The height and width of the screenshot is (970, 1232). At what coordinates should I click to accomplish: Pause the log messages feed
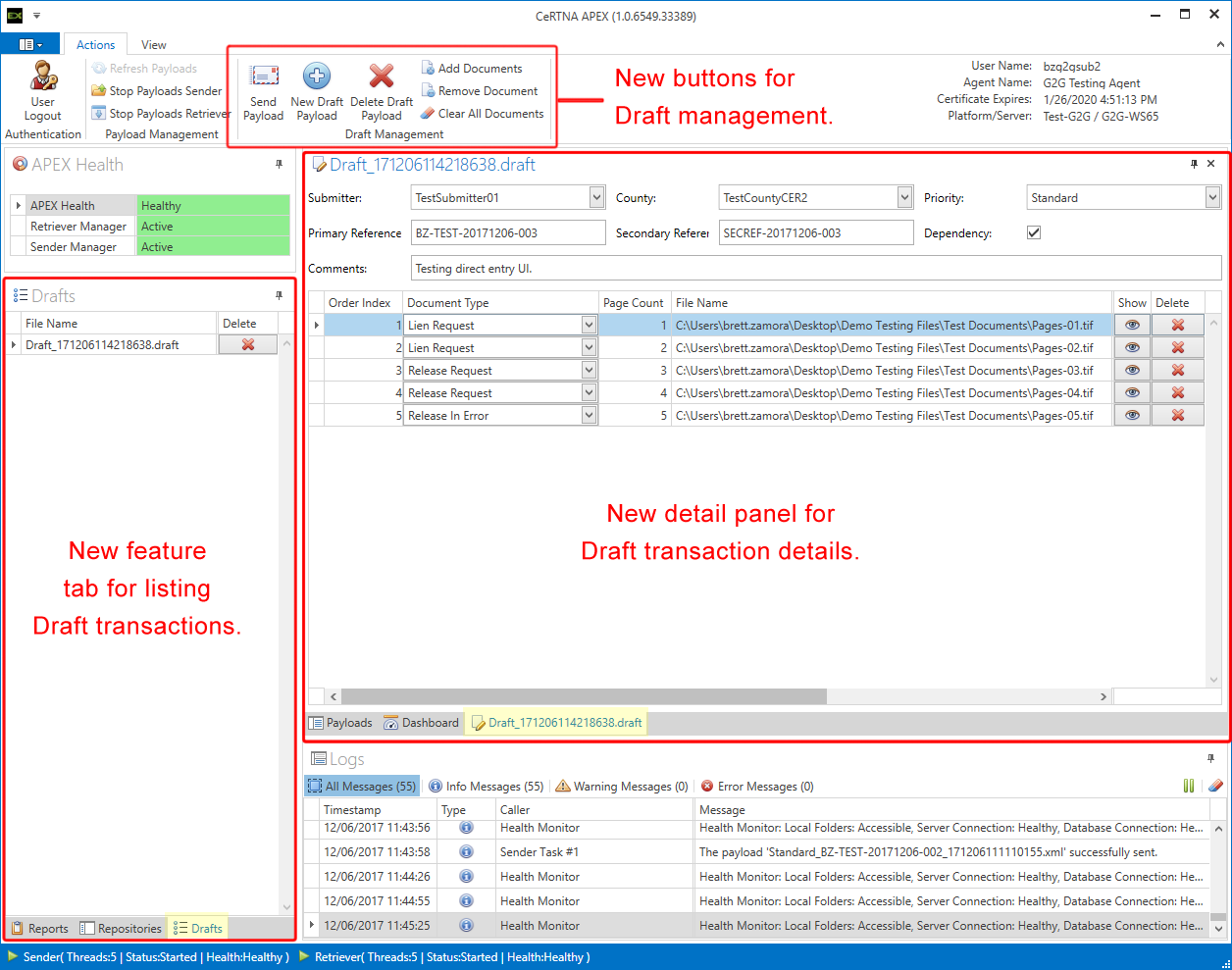point(1189,786)
